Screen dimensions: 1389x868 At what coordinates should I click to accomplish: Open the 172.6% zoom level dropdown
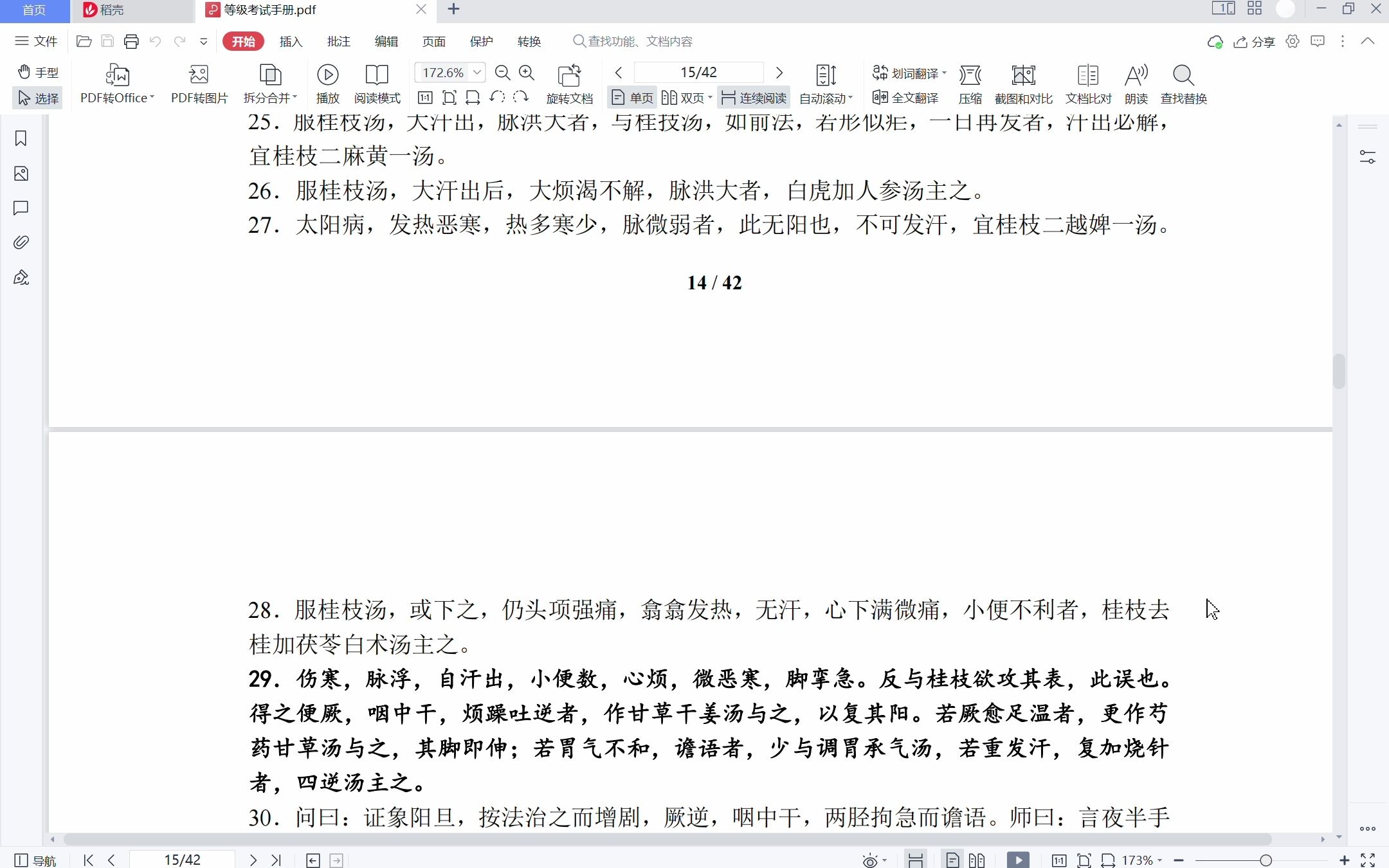click(478, 72)
